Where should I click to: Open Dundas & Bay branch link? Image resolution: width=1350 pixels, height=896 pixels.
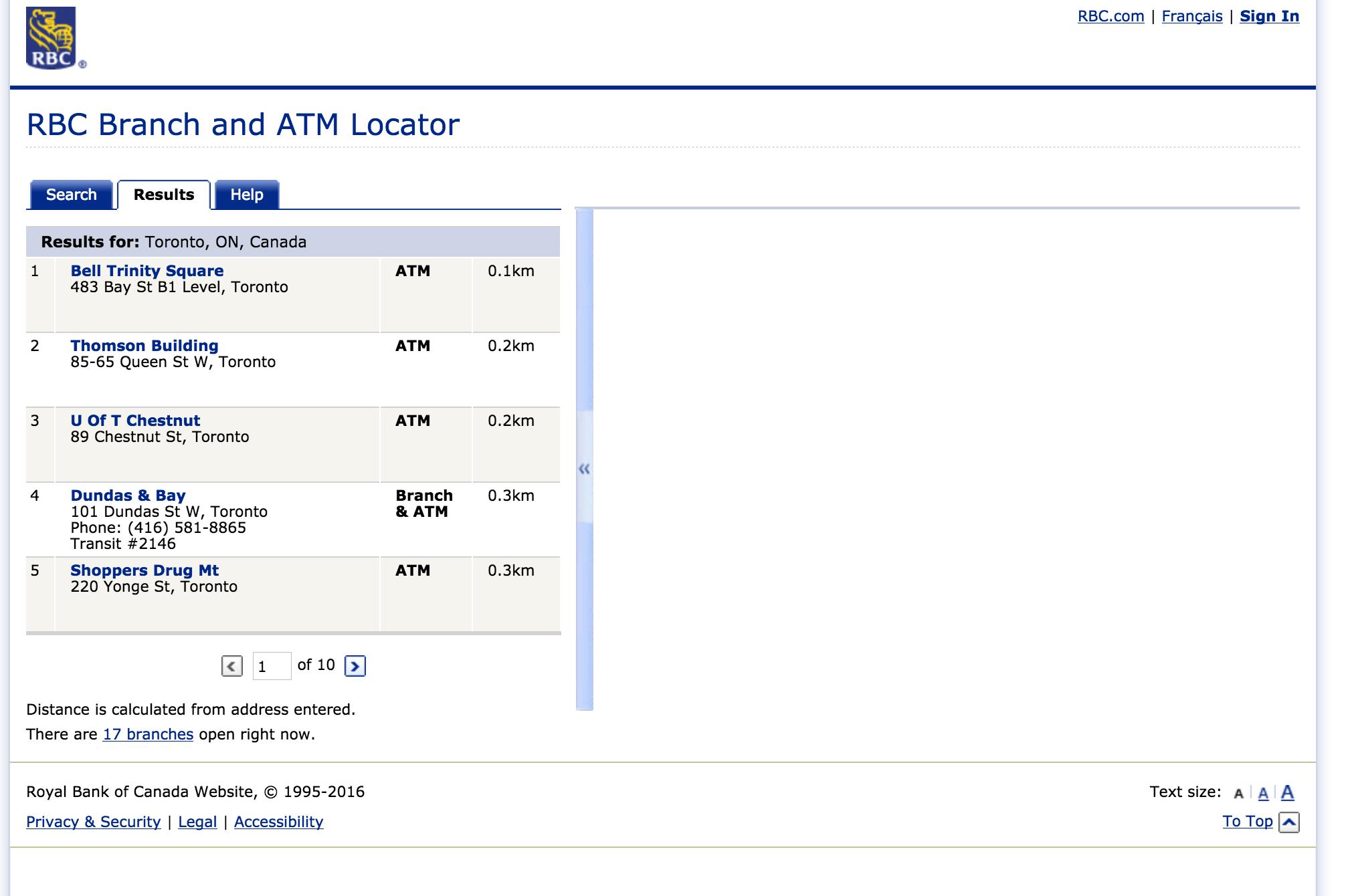pos(128,495)
